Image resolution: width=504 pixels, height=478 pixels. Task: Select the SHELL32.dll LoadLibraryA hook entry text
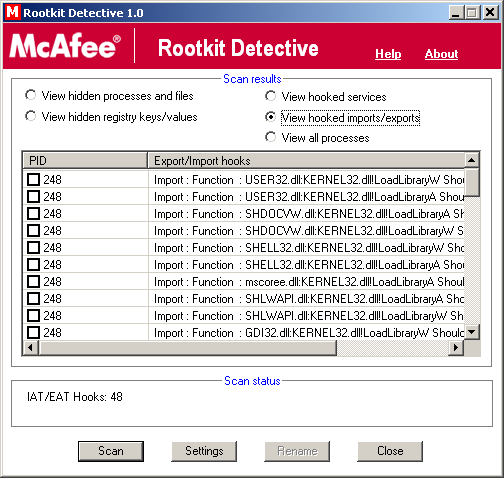(309, 265)
